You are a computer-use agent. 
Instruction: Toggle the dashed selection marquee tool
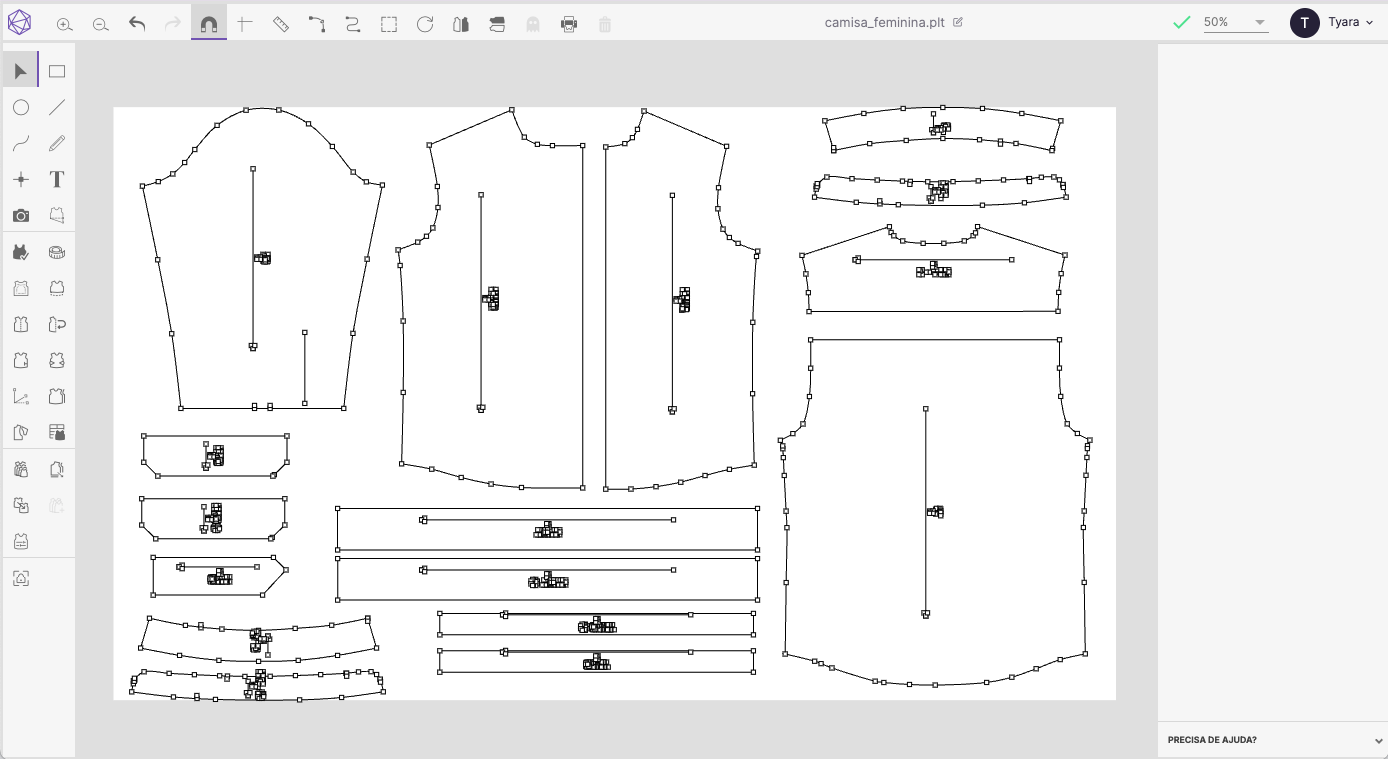click(x=389, y=24)
